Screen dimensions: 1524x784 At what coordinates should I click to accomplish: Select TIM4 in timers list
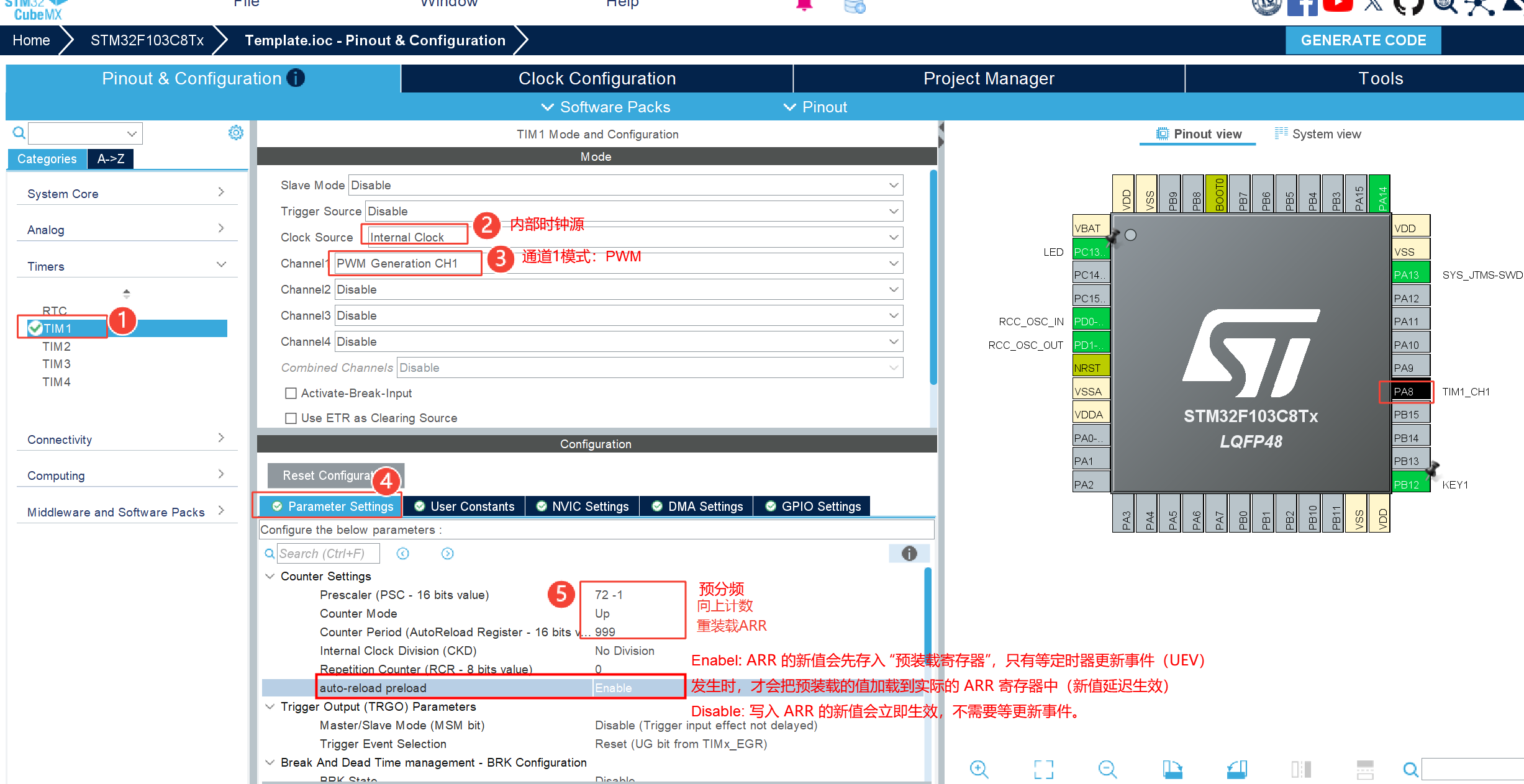click(x=57, y=382)
